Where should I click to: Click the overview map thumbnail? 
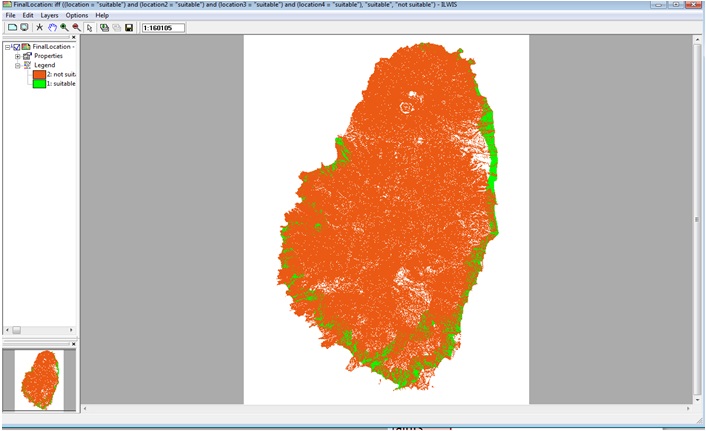[x=40, y=380]
